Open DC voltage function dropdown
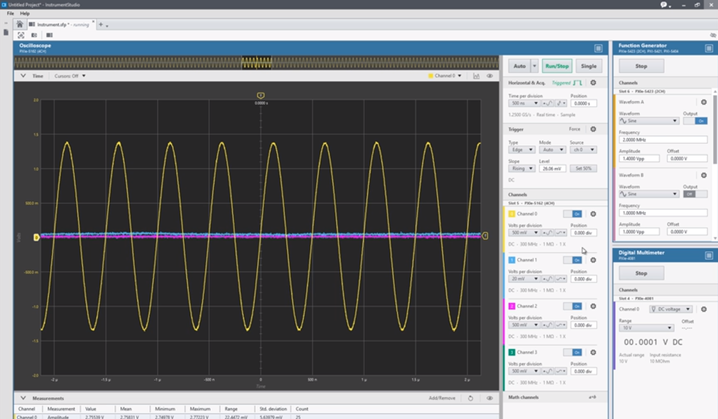 pos(672,310)
